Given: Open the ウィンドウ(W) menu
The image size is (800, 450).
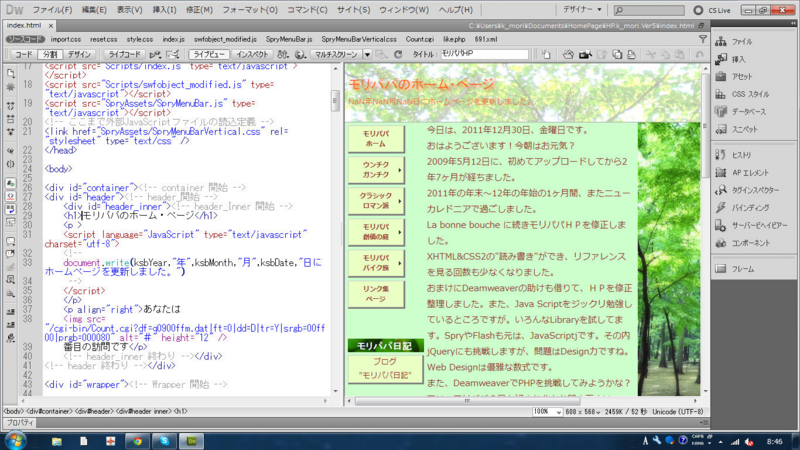Looking at the screenshot, I should pyautogui.click(x=404, y=10).
